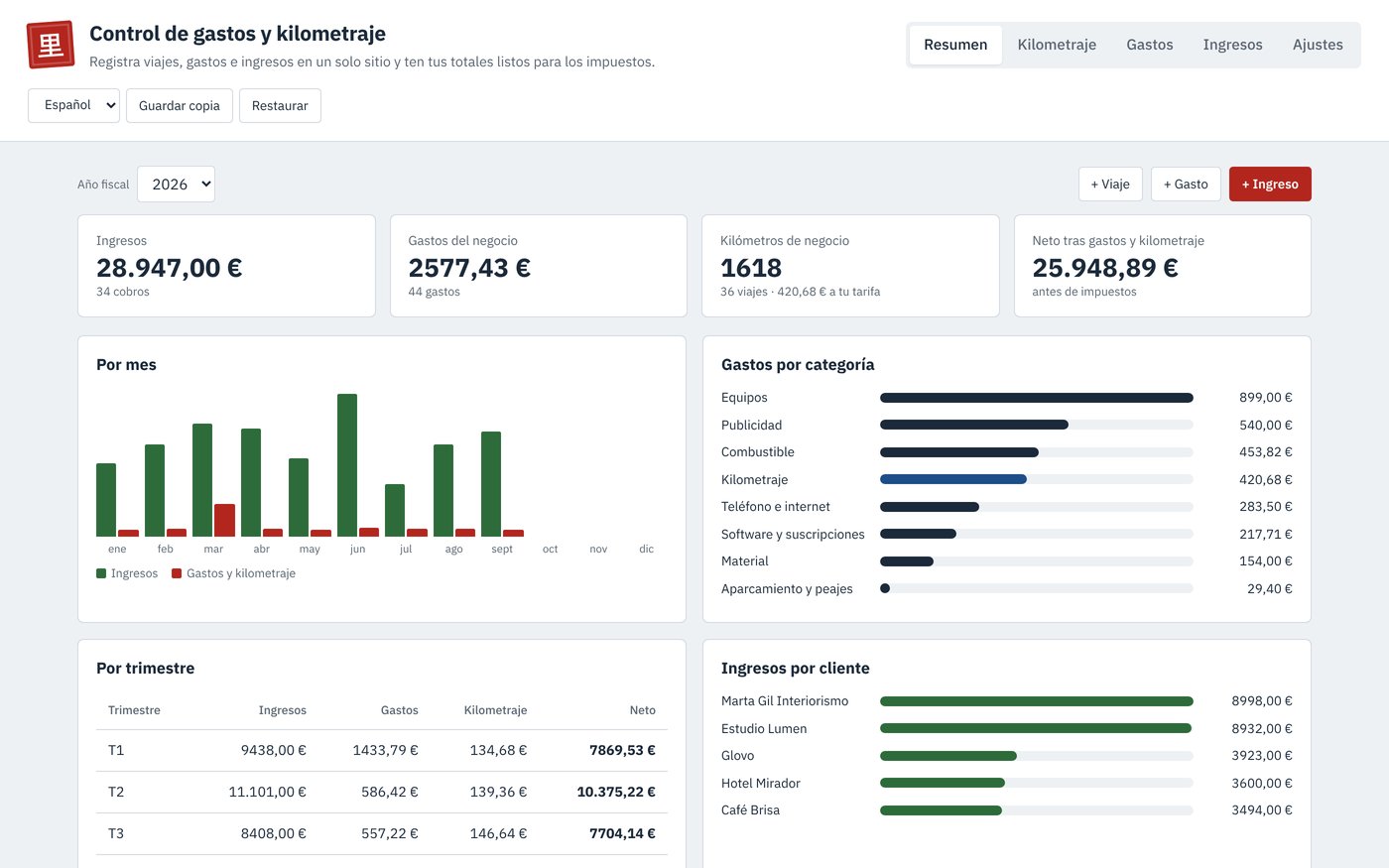Click the Hotel Mirador client label
This screenshot has height=868, width=1389.
click(761, 783)
